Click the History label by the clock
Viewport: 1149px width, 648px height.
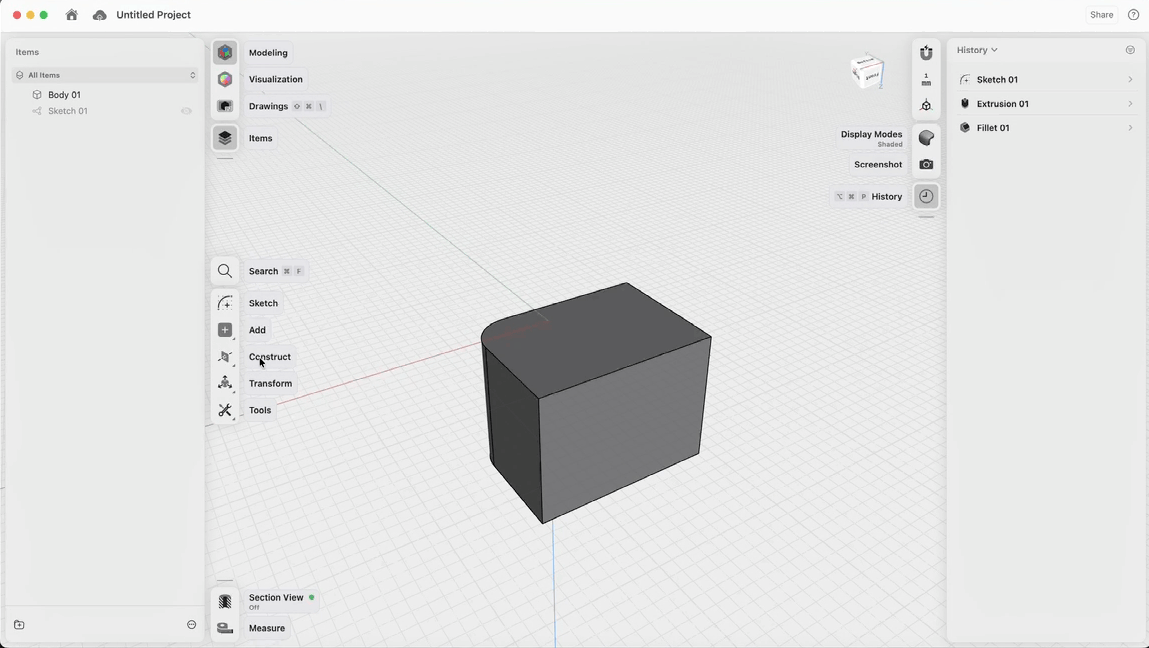[887, 196]
